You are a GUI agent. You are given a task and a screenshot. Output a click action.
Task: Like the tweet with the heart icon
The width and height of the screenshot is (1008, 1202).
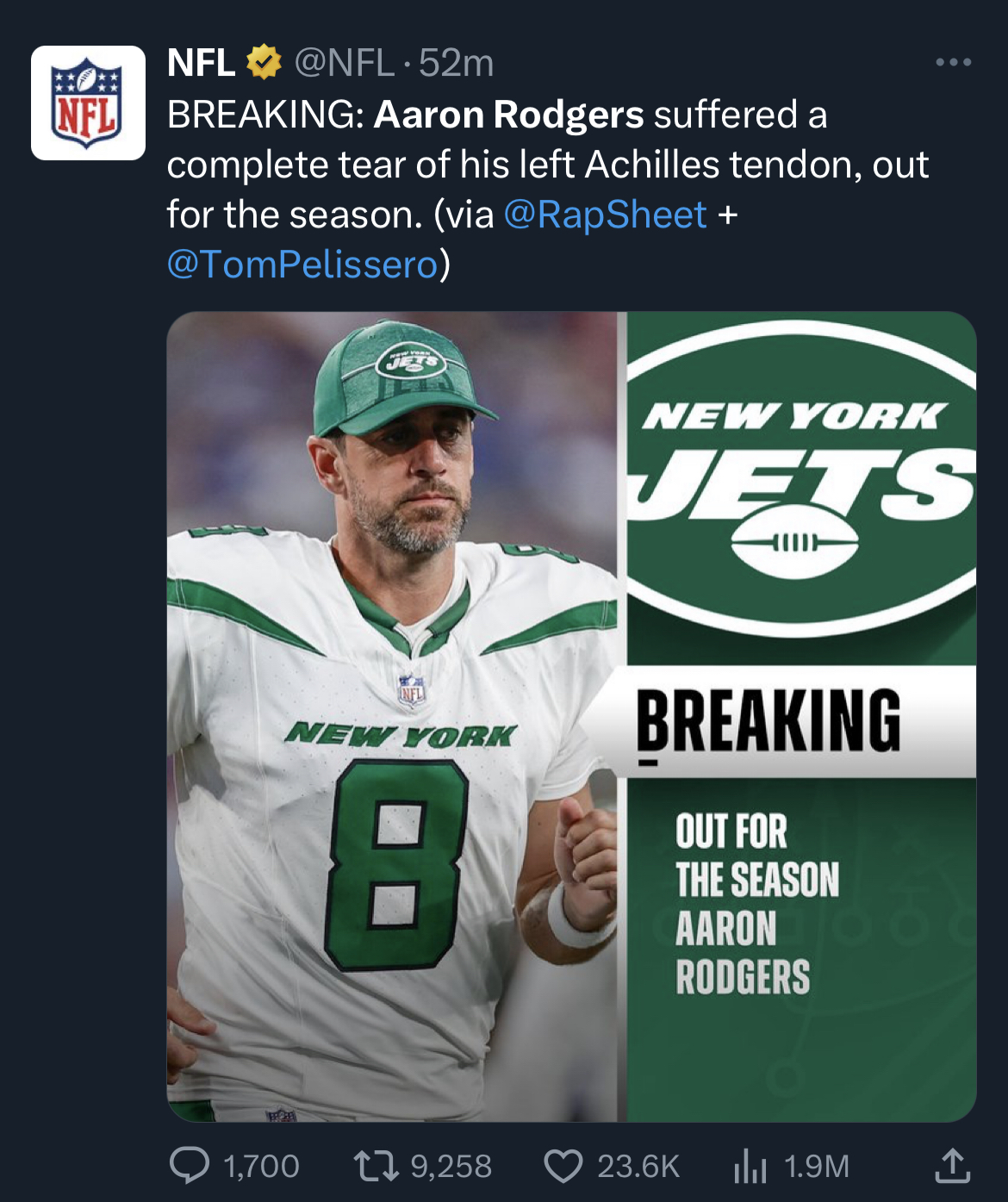pyautogui.click(x=563, y=1166)
